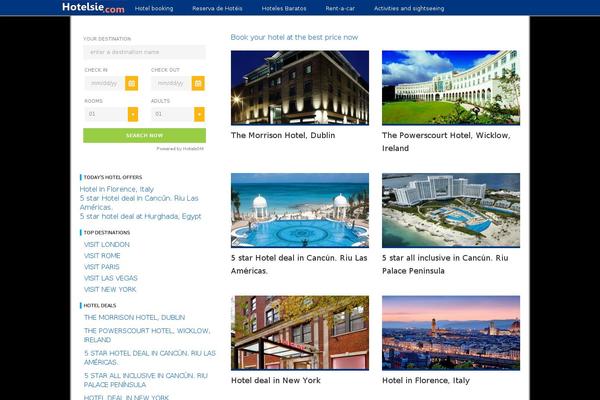Expand the Adults dropdown arrow
Screen dimensions: 600x400
click(x=199, y=114)
